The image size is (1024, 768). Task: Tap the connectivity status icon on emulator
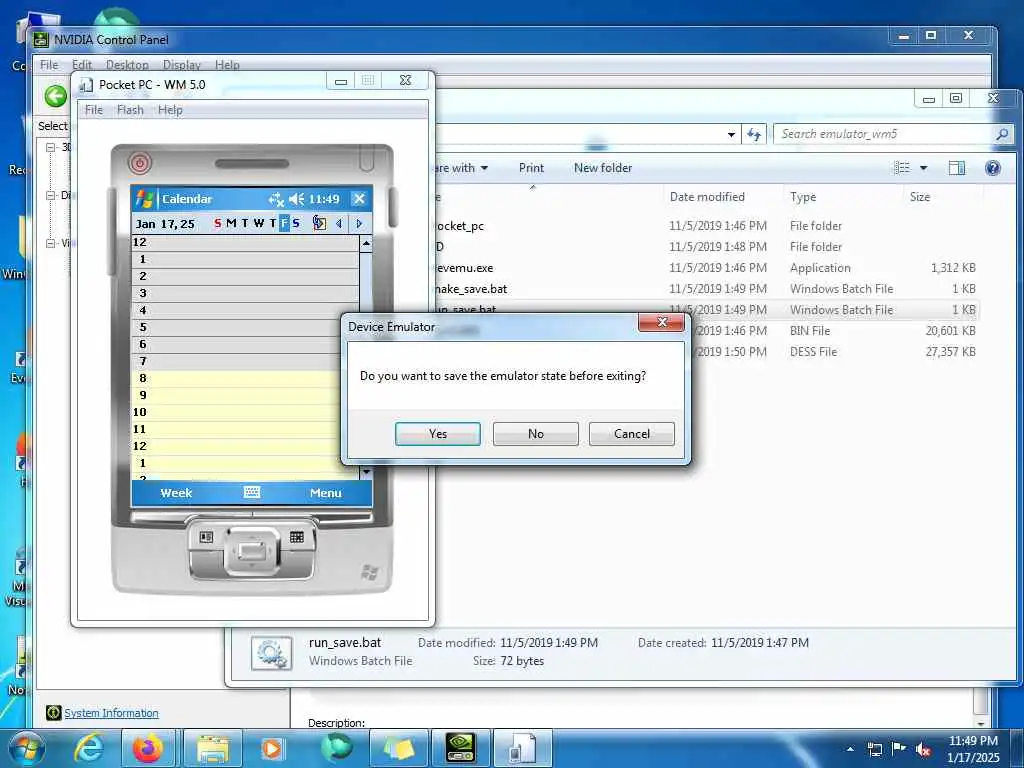click(x=276, y=199)
